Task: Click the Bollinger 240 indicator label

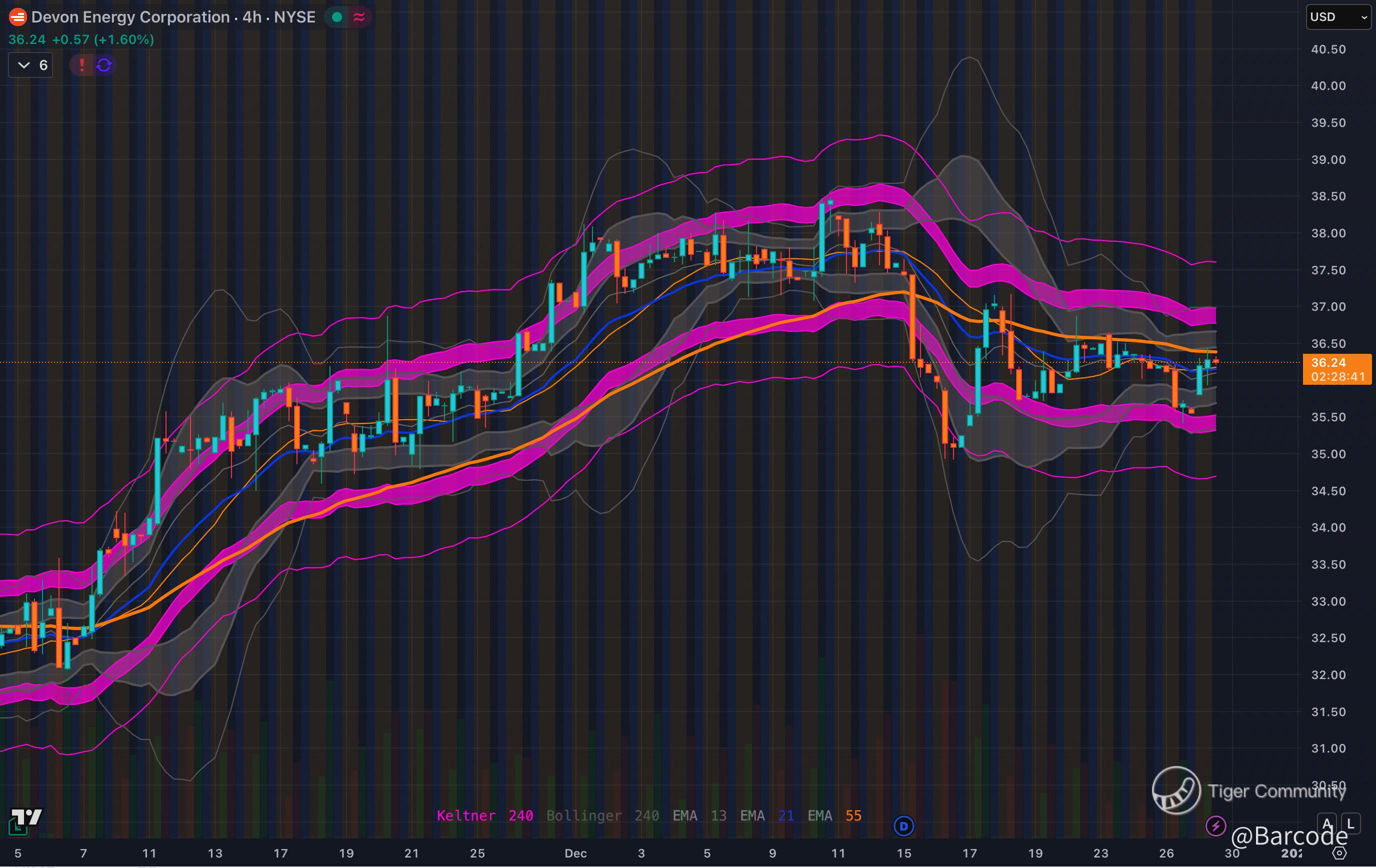Action: (602, 816)
